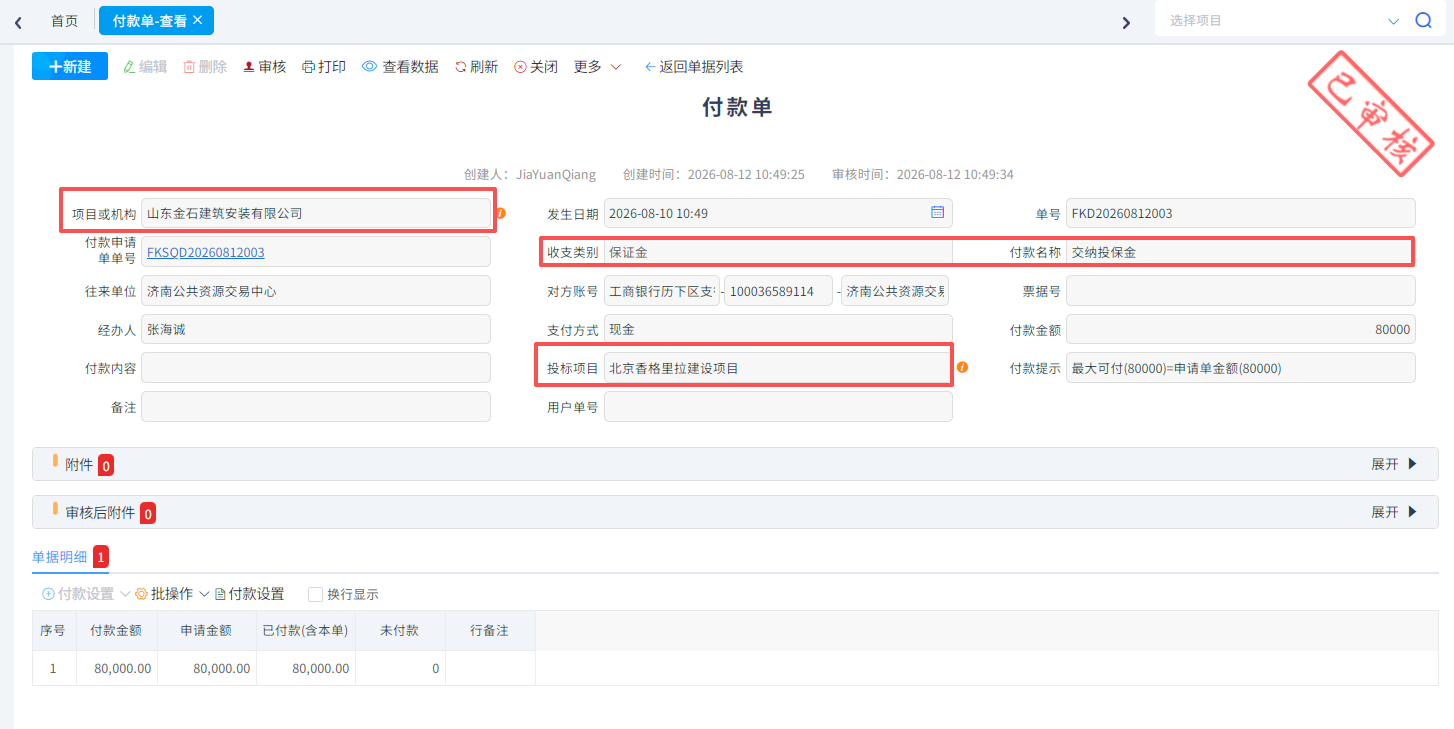Click the 经办人 field
This screenshot has height=729, width=1454.
coord(316,329)
